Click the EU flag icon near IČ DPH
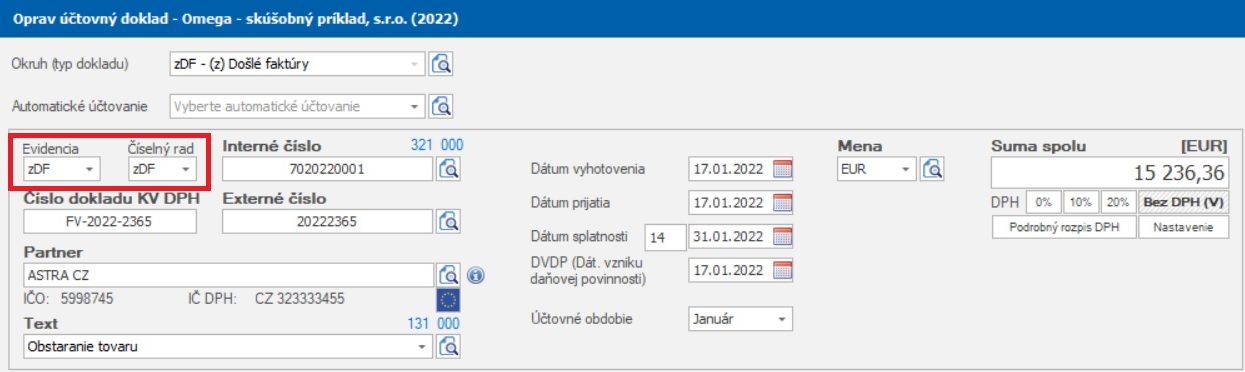Viewport: 1245px width, 372px height. coord(448,299)
